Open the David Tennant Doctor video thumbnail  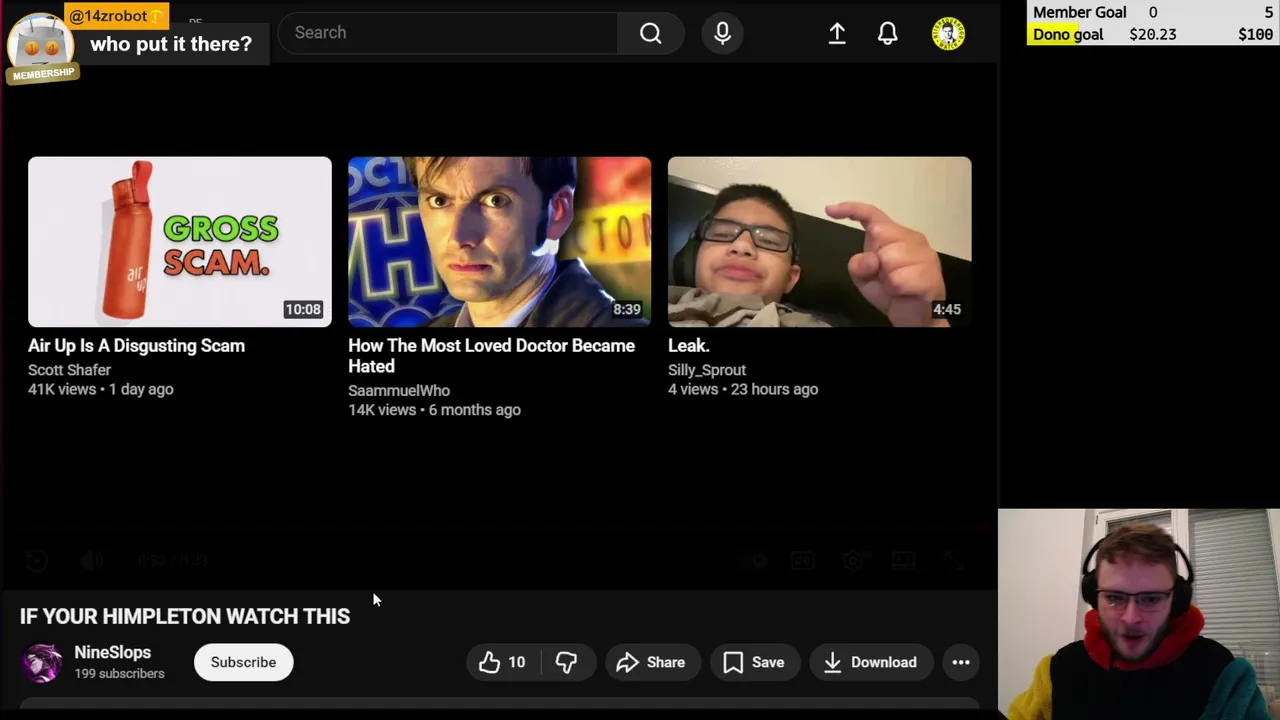[x=499, y=241]
